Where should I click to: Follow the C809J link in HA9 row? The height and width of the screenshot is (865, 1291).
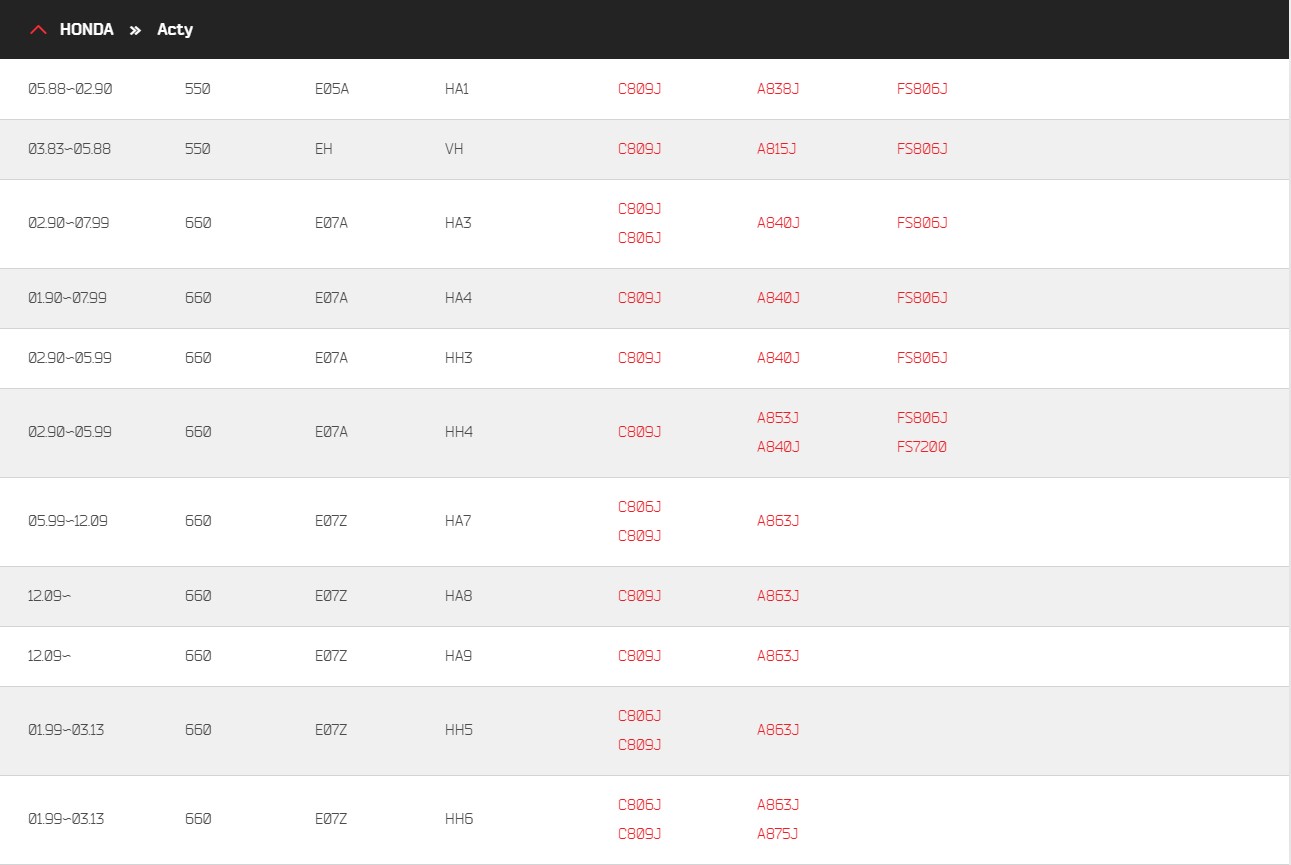(640, 656)
